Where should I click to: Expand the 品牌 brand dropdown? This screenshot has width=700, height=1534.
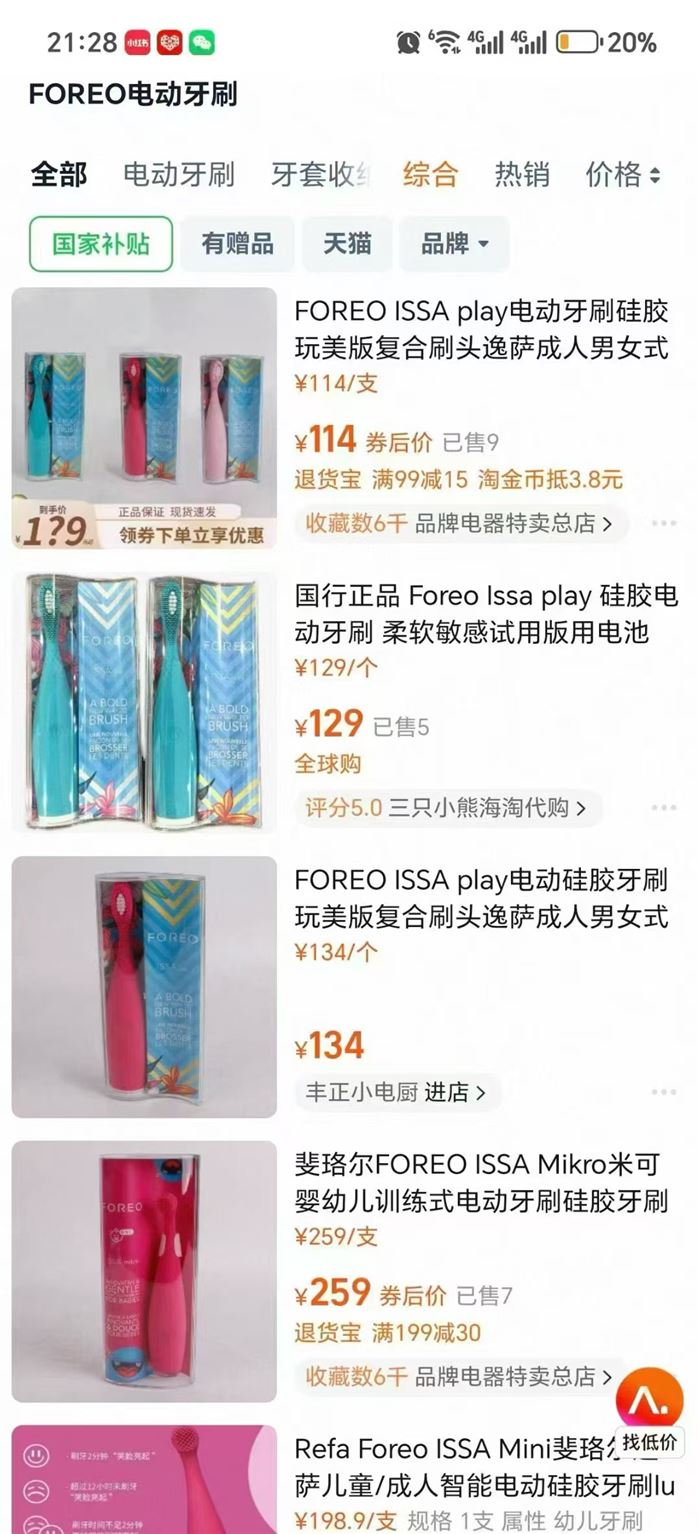[x=455, y=244]
